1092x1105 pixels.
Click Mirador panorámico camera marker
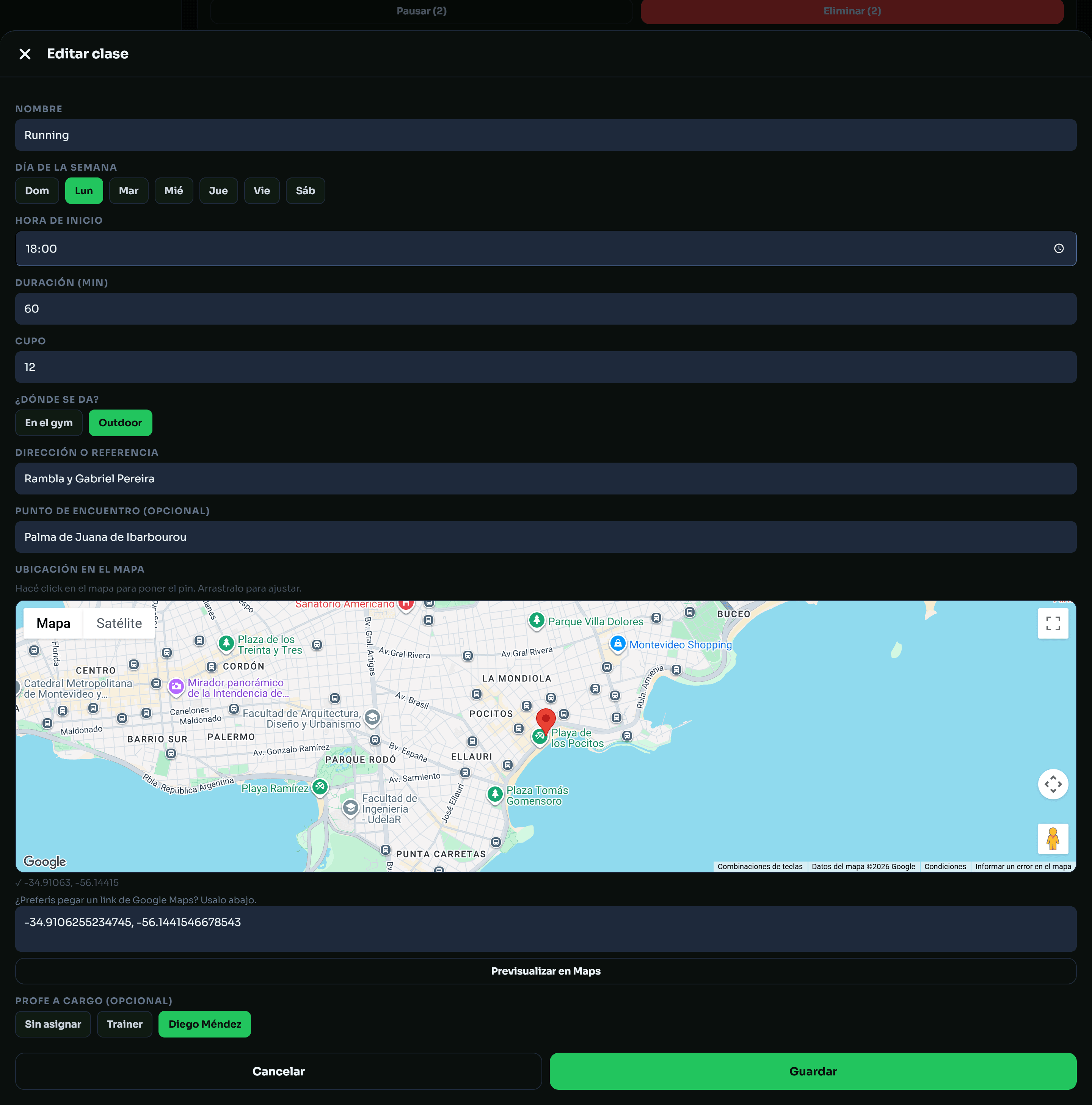pos(176,686)
